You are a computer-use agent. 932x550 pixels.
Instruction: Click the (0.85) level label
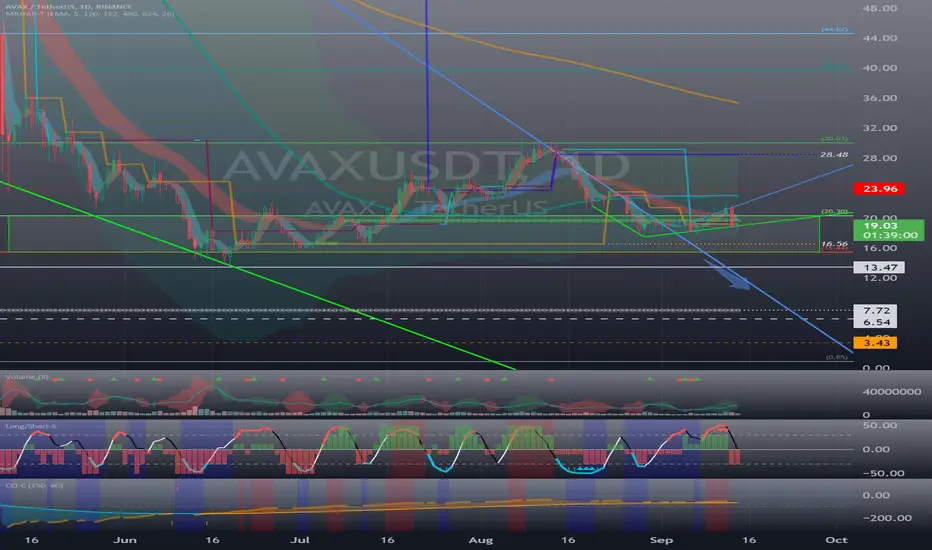tap(837, 357)
